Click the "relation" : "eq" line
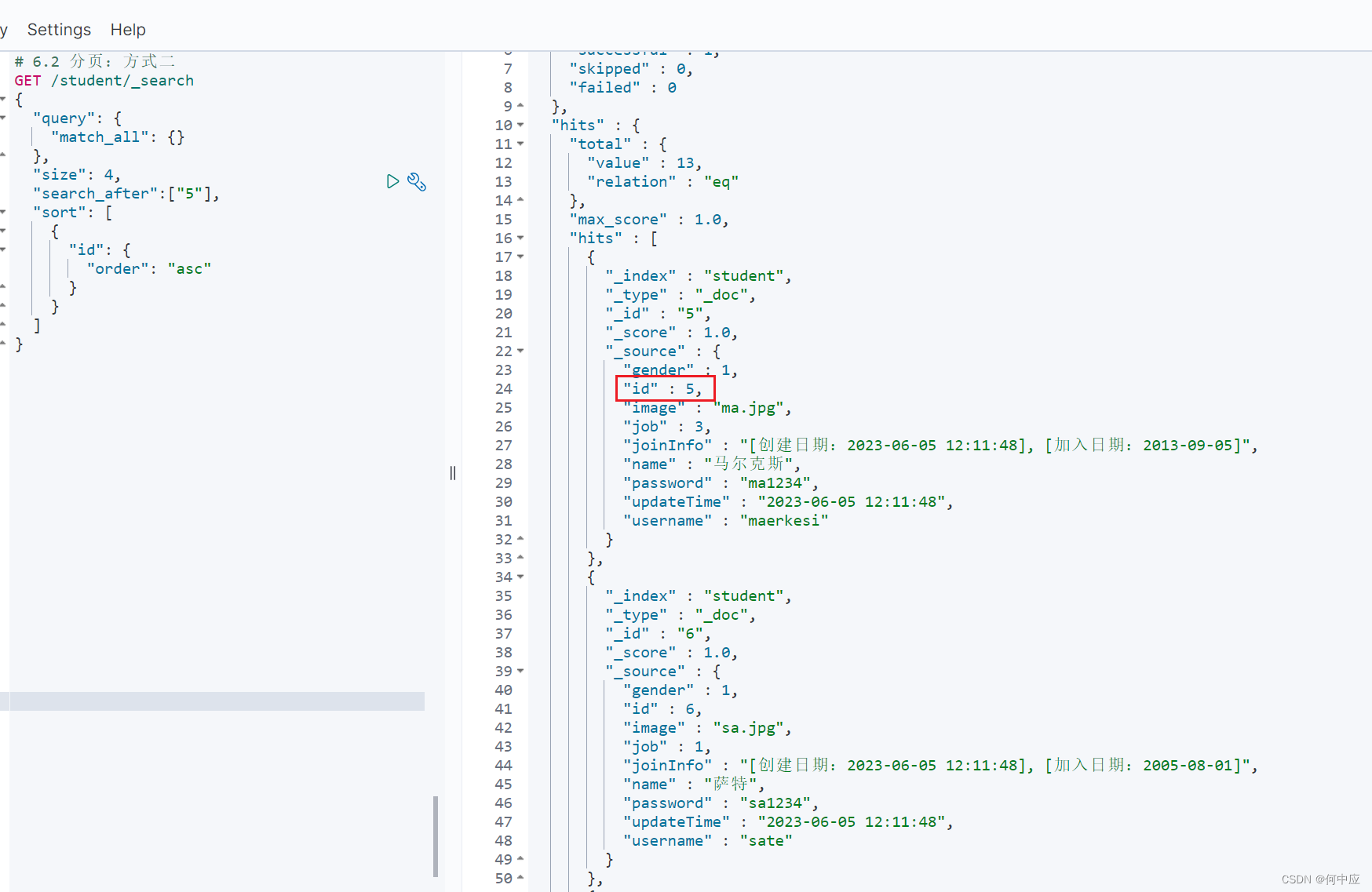 [663, 182]
